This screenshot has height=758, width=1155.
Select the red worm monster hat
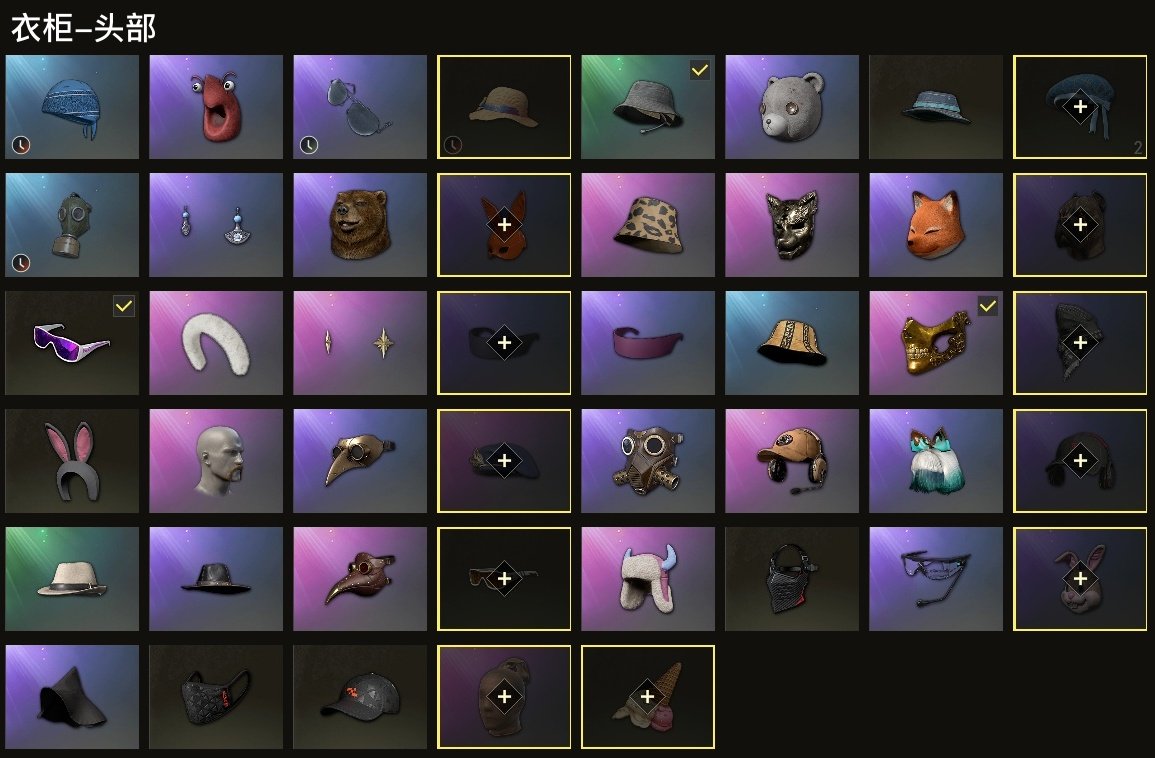pos(216,107)
